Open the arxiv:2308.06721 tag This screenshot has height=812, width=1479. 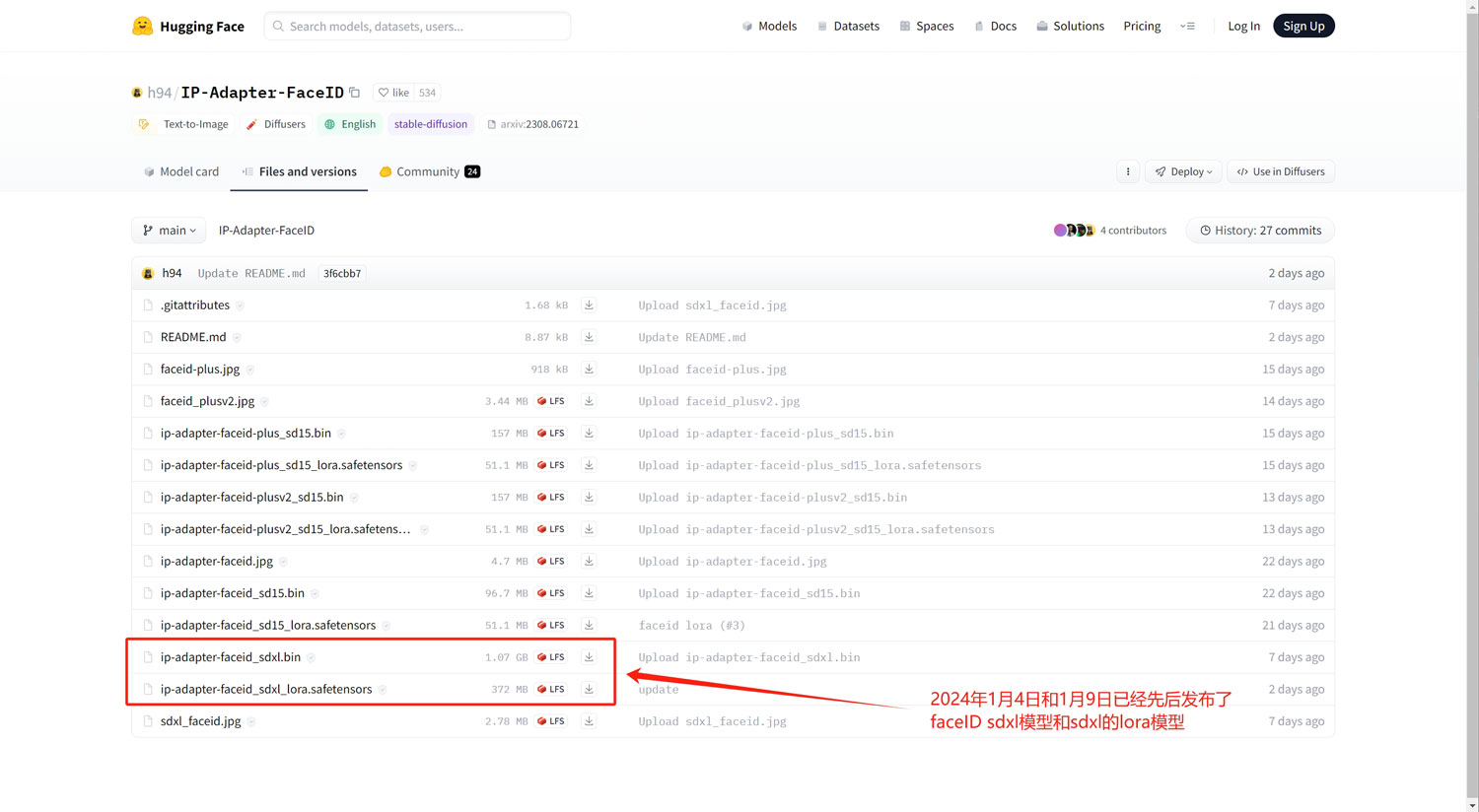[x=532, y=124]
